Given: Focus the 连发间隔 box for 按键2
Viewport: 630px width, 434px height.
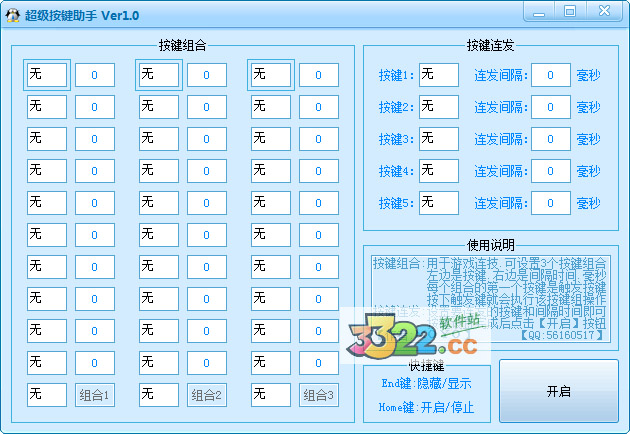Looking at the screenshot, I should 551,107.
